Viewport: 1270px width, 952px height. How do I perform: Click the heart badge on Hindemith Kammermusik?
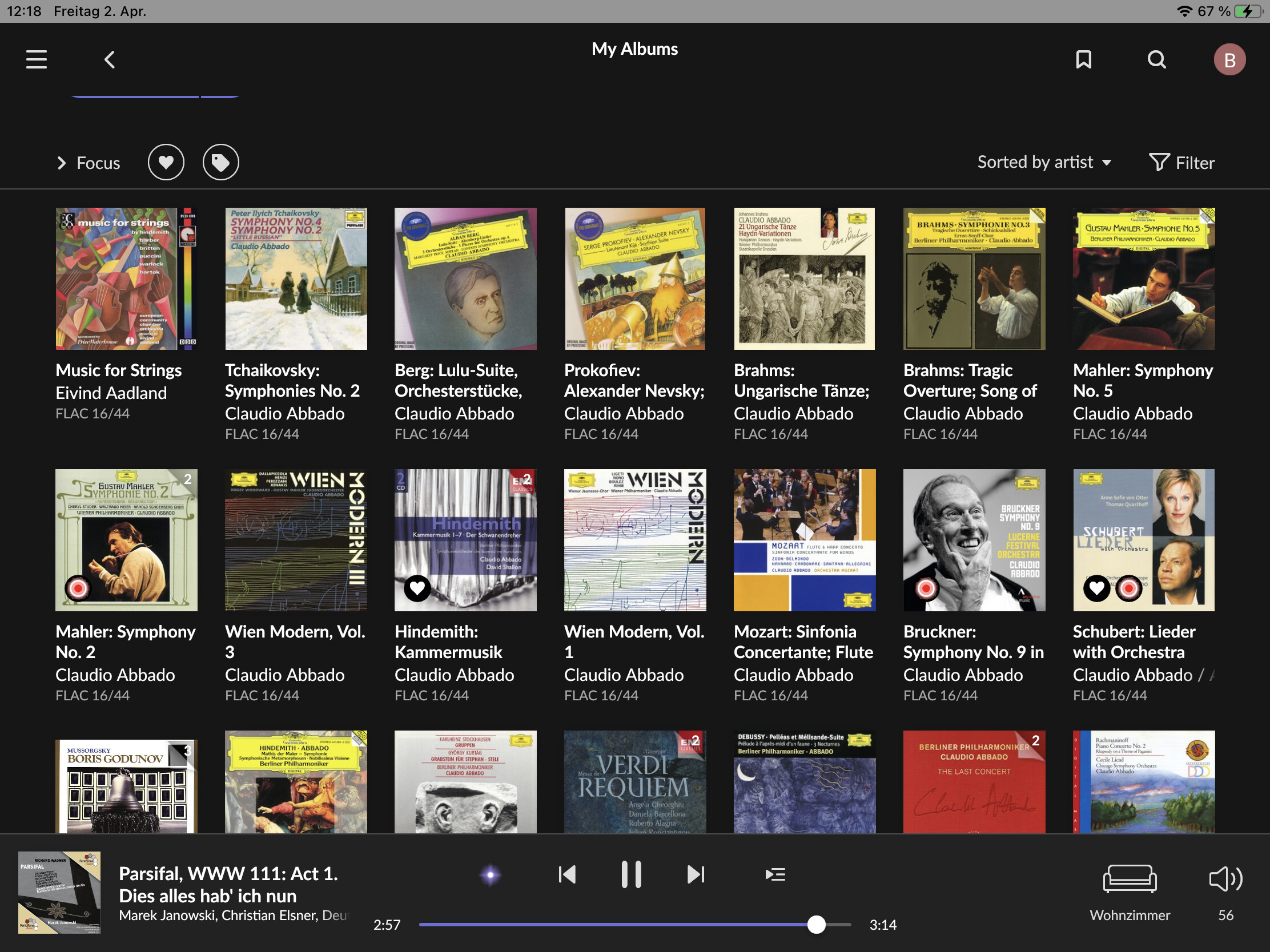point(417,588)
